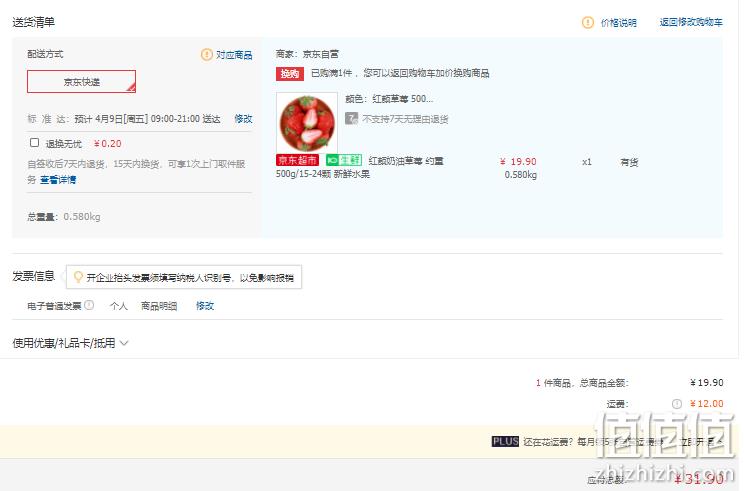Click the lightbulb invoice tip icon

click(x=78, y=277)
